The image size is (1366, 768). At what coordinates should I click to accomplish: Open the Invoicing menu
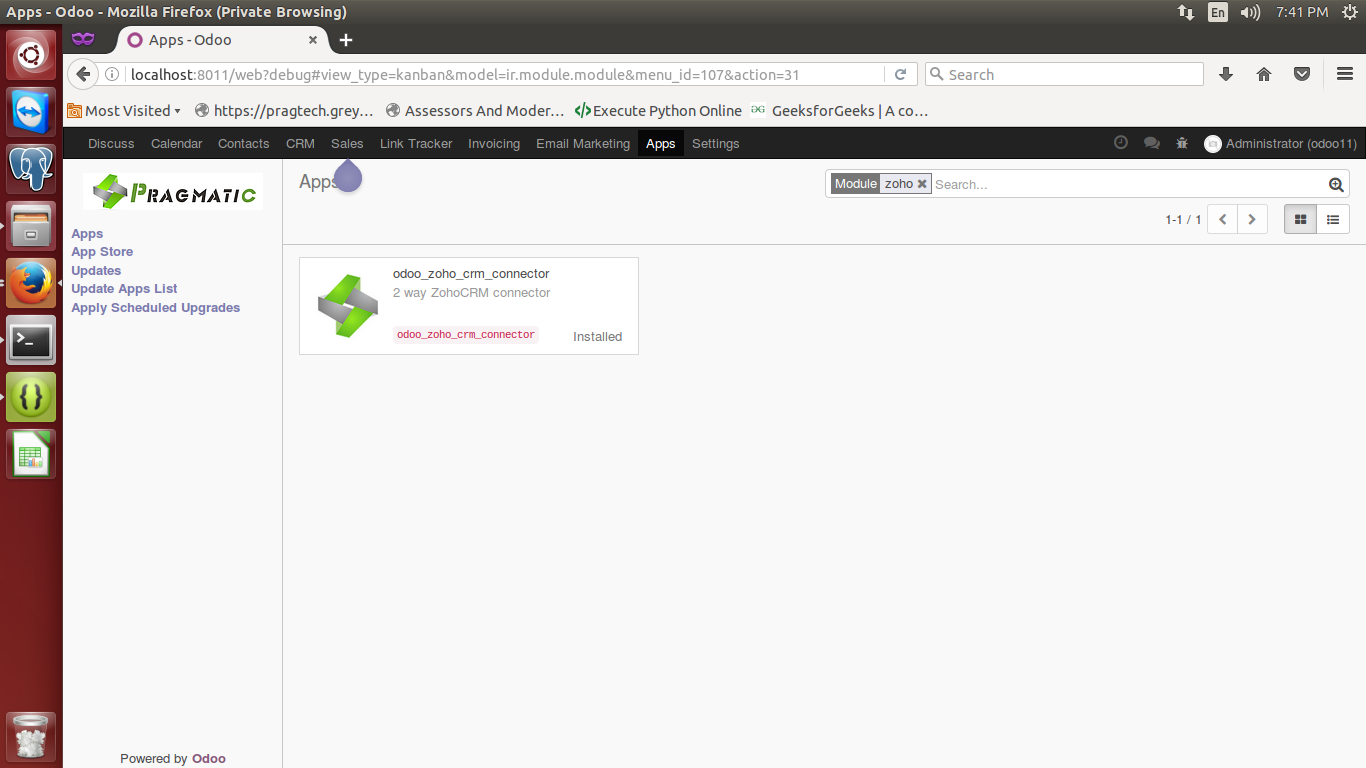(494, 143)
